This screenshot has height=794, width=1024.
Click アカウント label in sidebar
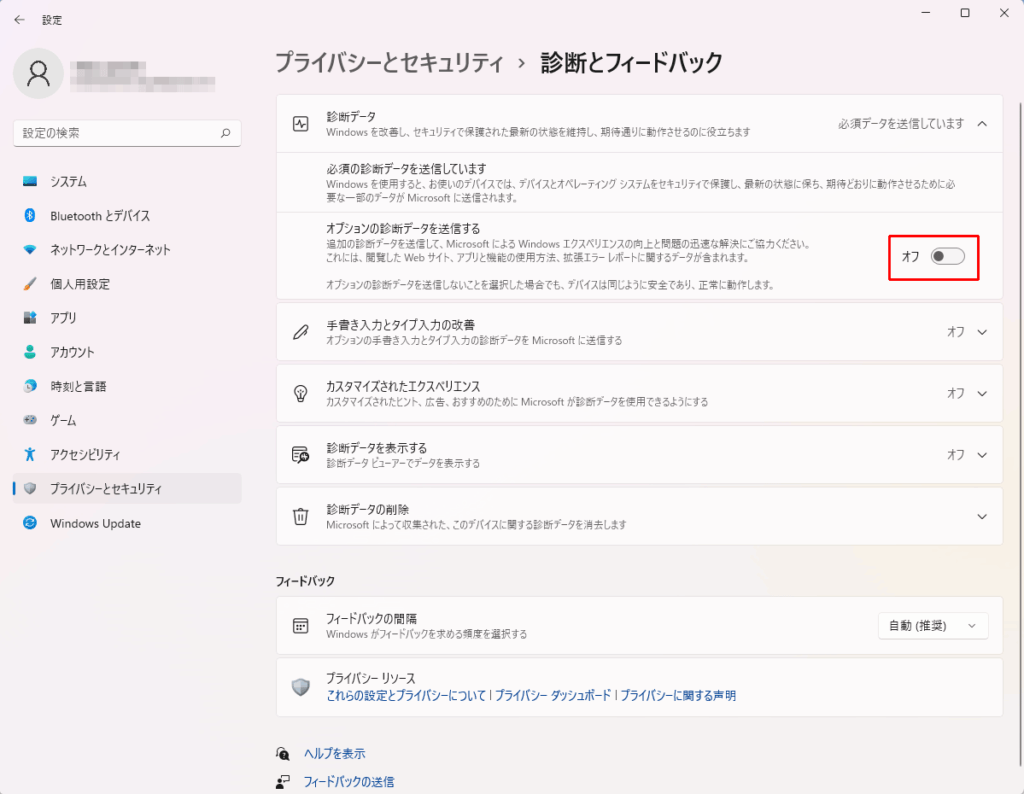pos(72,352)
